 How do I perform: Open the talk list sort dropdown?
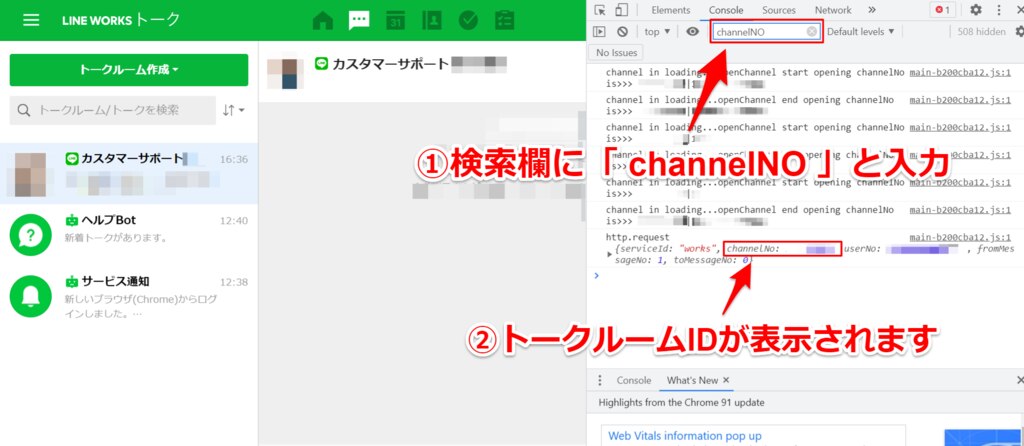tap(233, 110)
